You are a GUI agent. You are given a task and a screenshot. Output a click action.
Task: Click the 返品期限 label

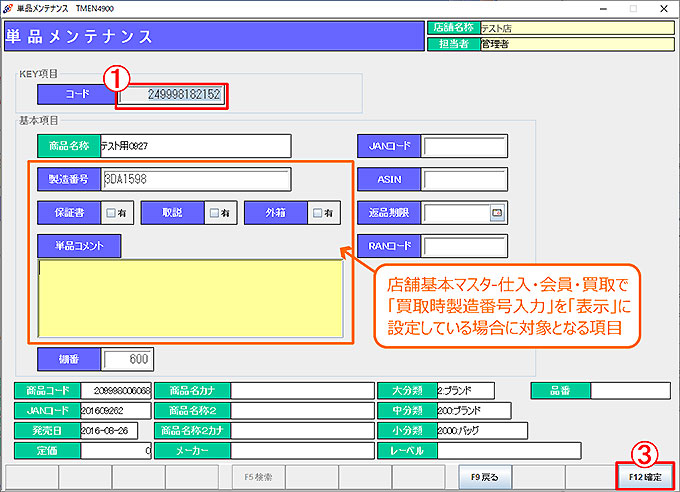coord(389,213)
